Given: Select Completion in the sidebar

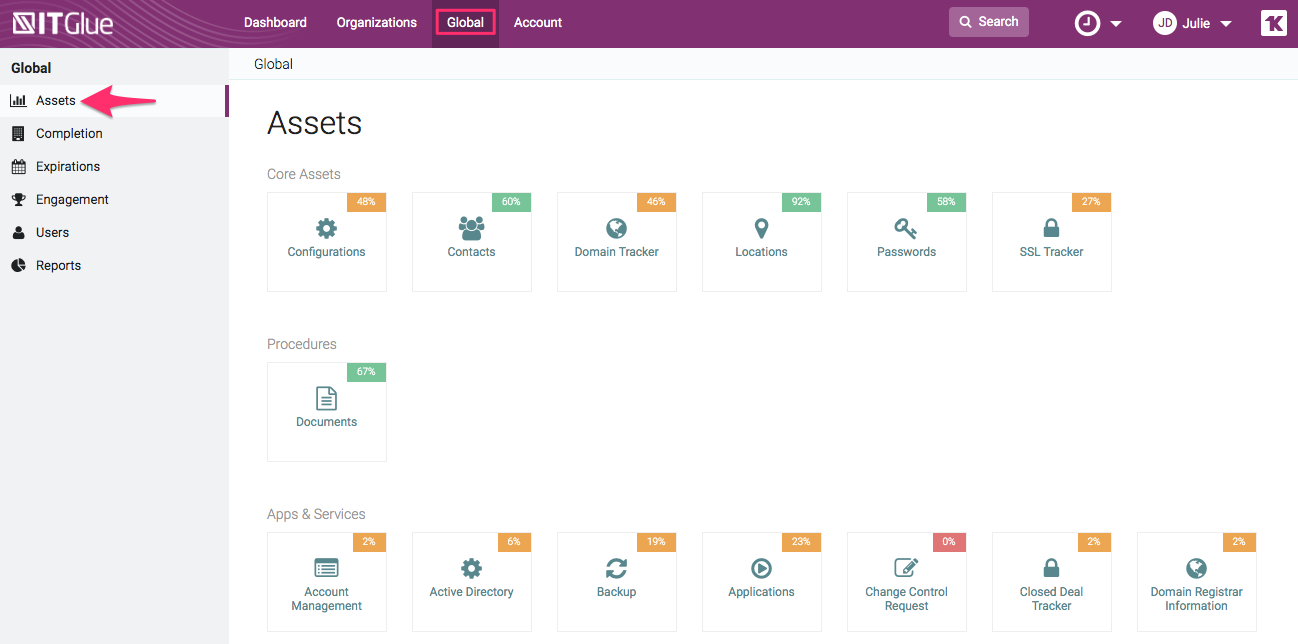Looking at the screenshot, I should click(x=69, y=133).
